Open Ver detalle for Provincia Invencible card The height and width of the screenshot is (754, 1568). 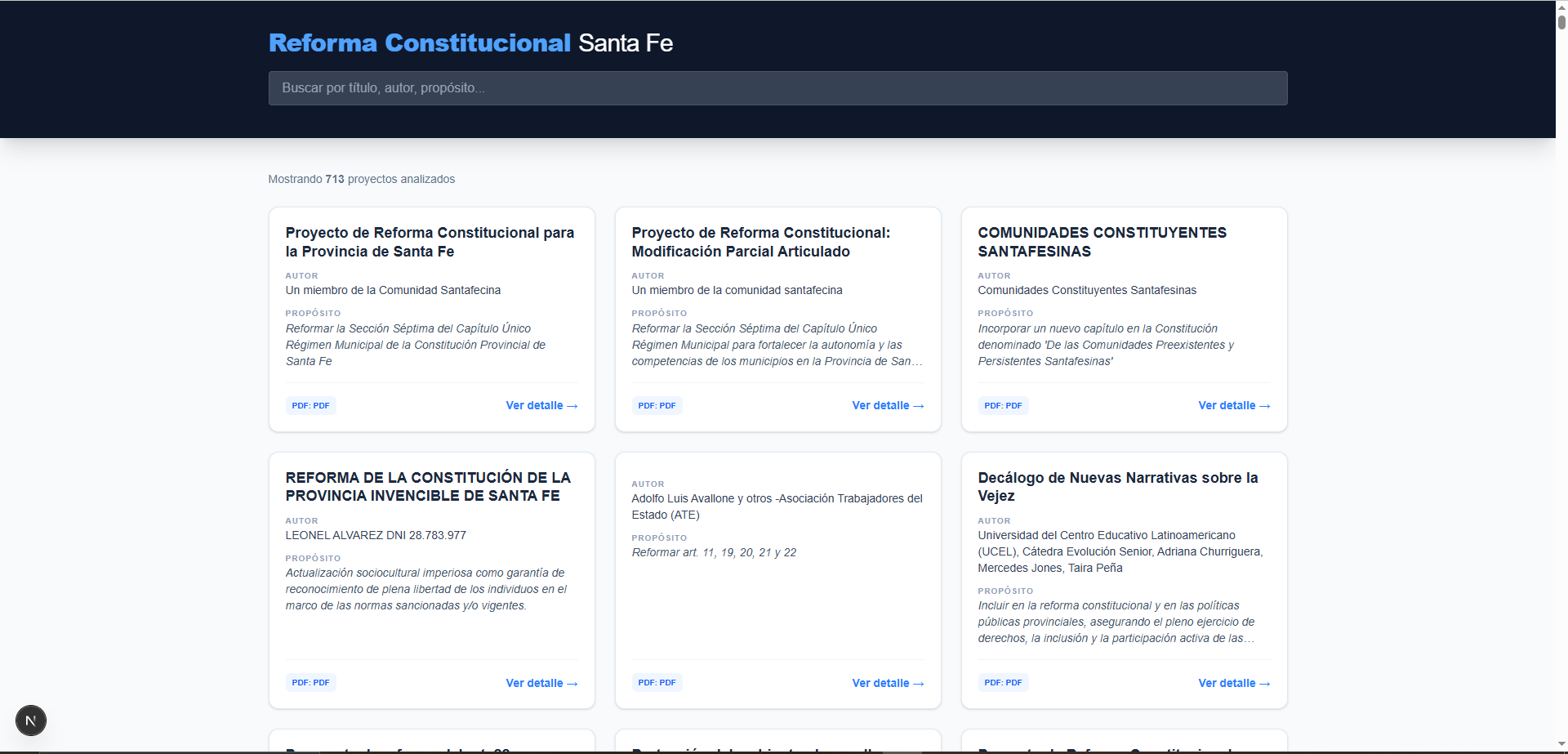[x=541, y=684]
